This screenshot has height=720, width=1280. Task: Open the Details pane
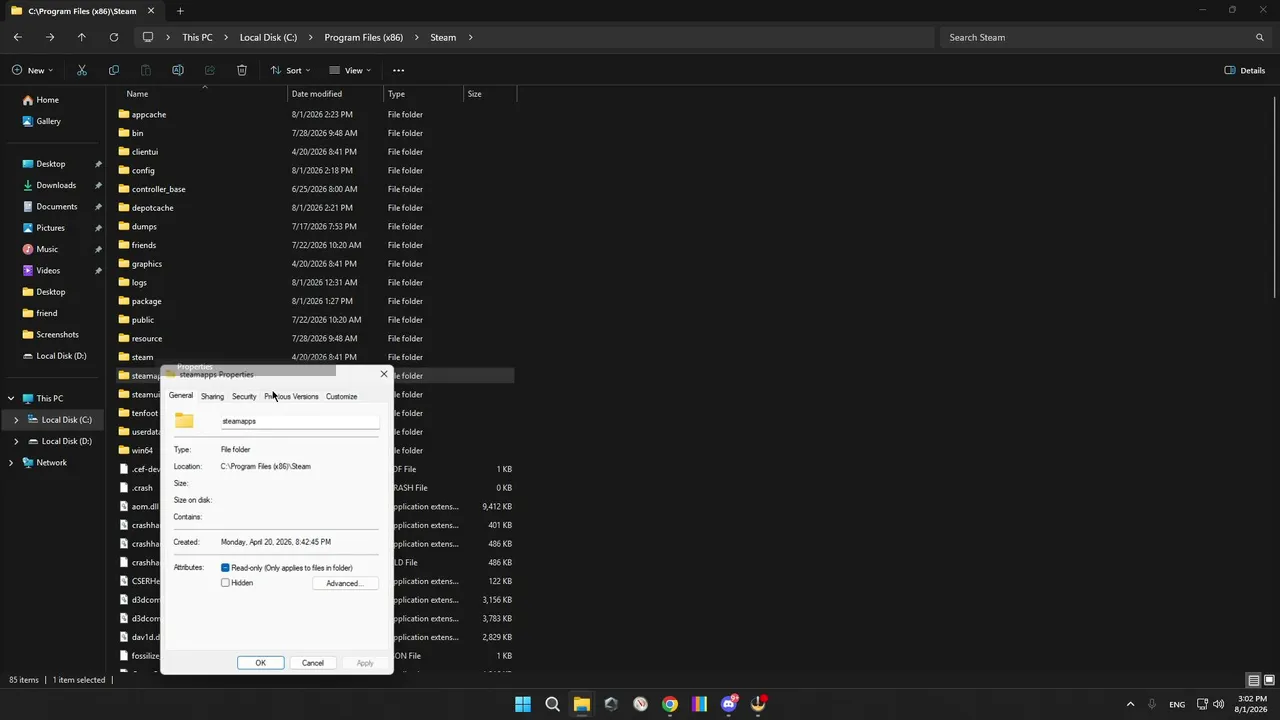tap(1245, 70)
